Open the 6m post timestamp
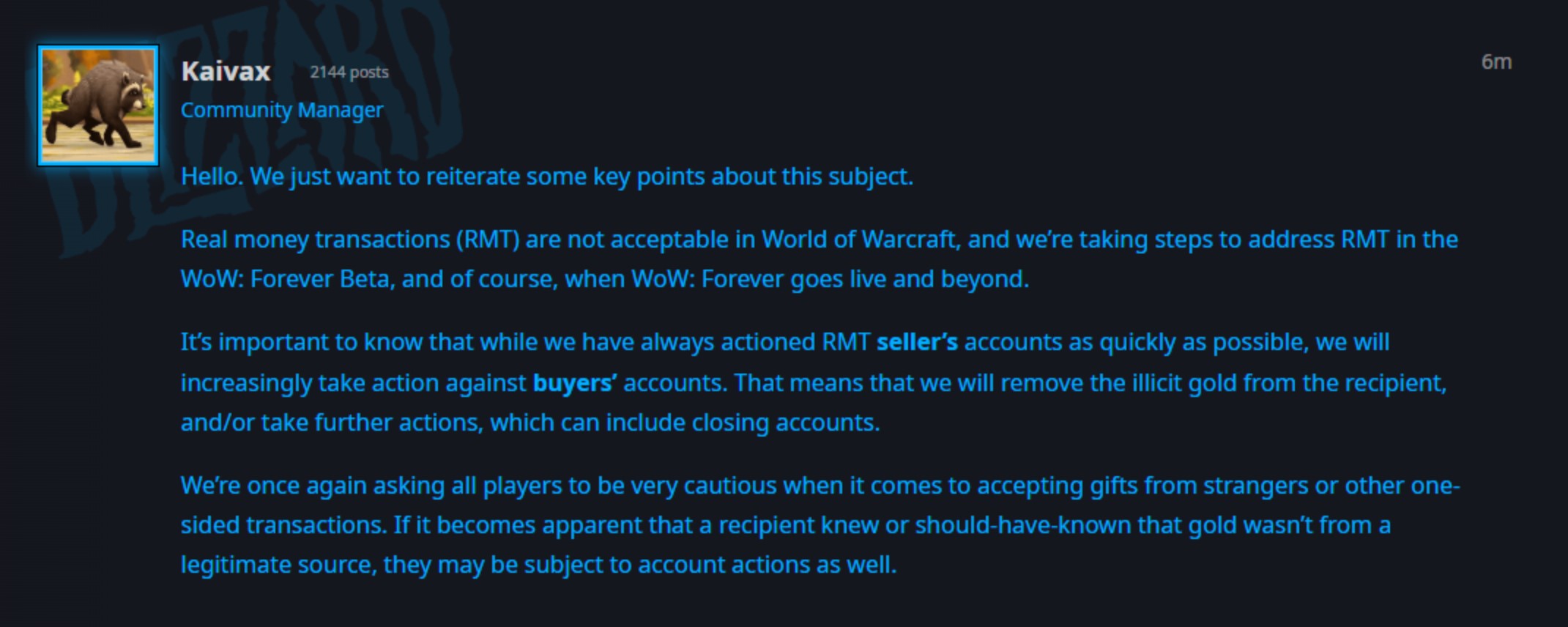Screen dimensions: 1568x627 pos(1496,62)
